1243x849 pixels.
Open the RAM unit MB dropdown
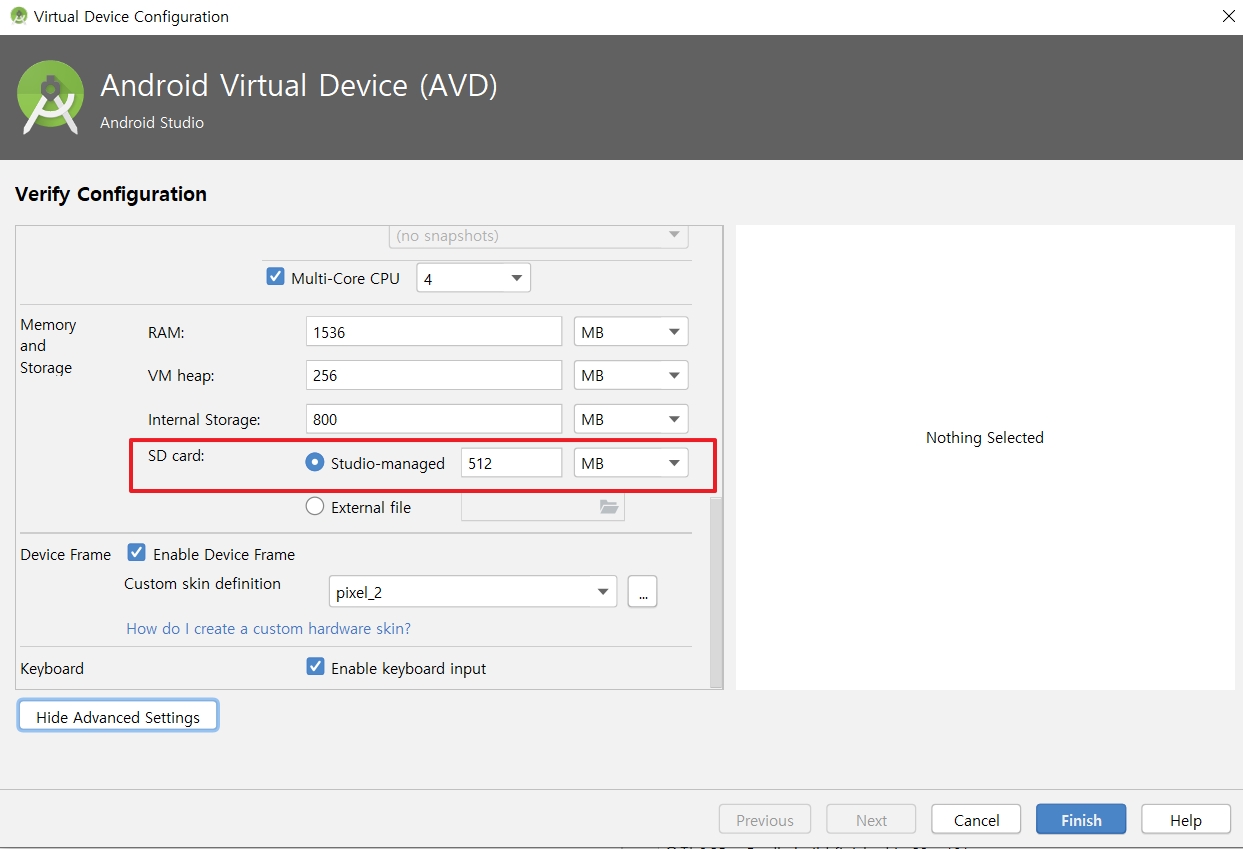[631, 332]
